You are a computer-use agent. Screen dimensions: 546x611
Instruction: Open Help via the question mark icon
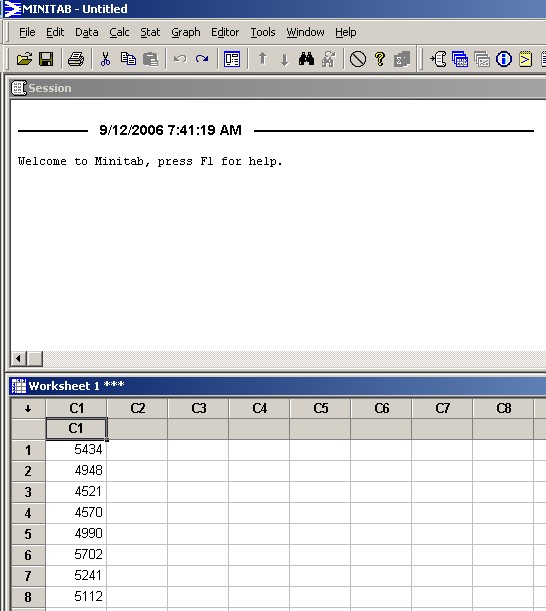click(380, 59)
